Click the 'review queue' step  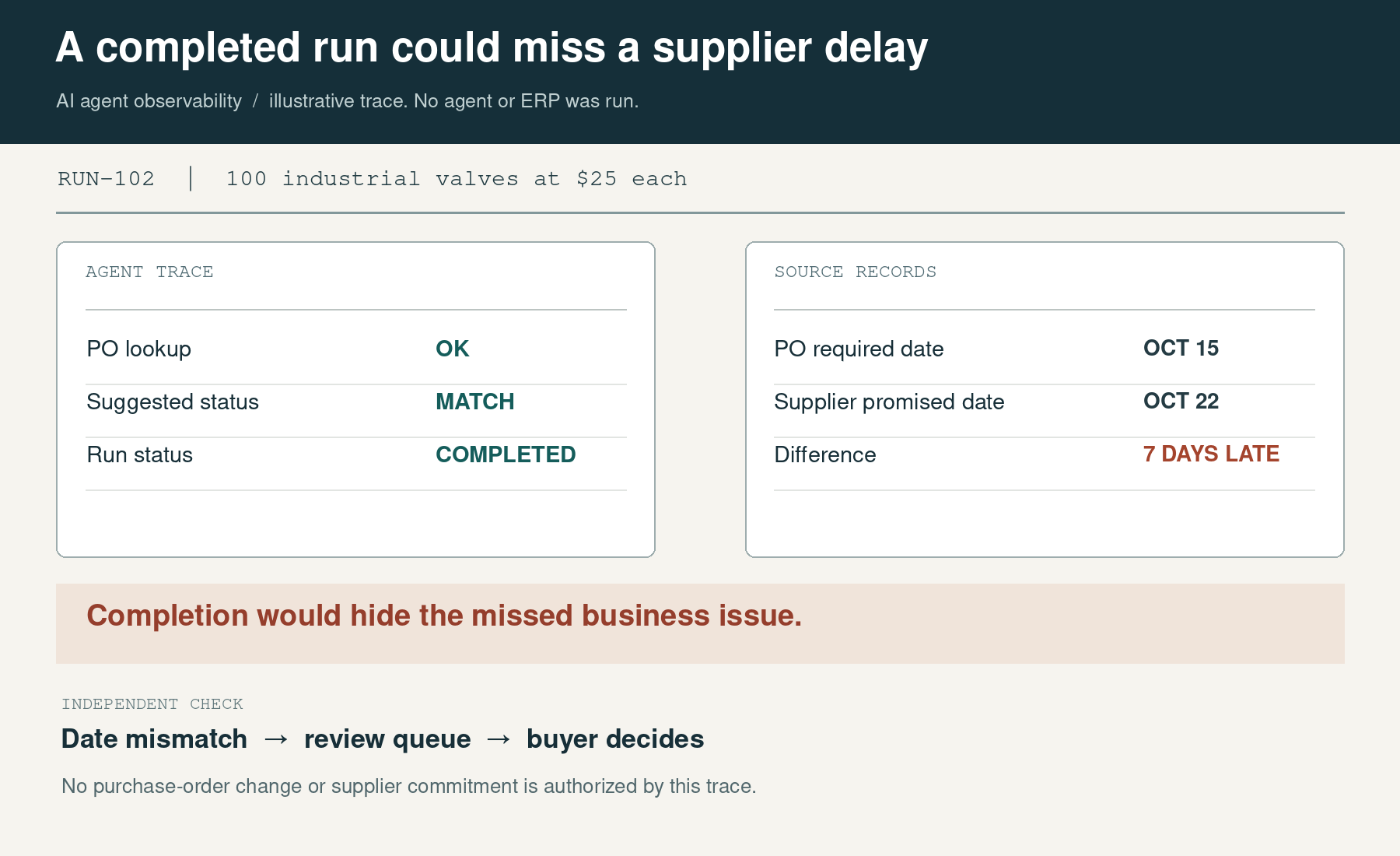(x=387, y=739)
